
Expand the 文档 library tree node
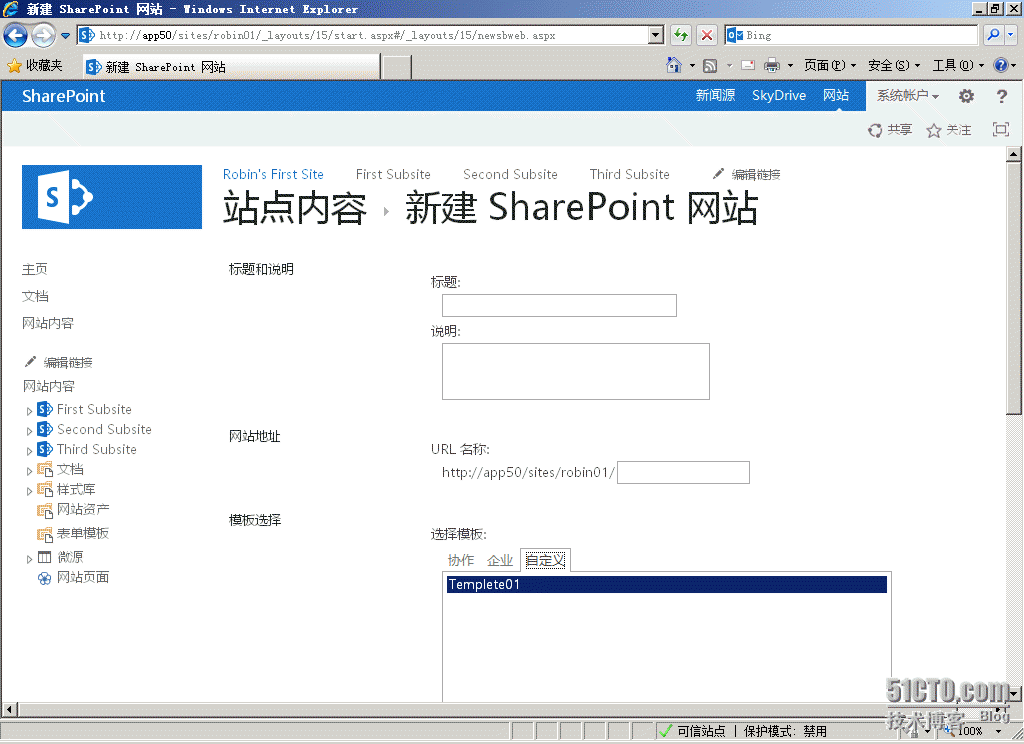[x=29, y=471]
